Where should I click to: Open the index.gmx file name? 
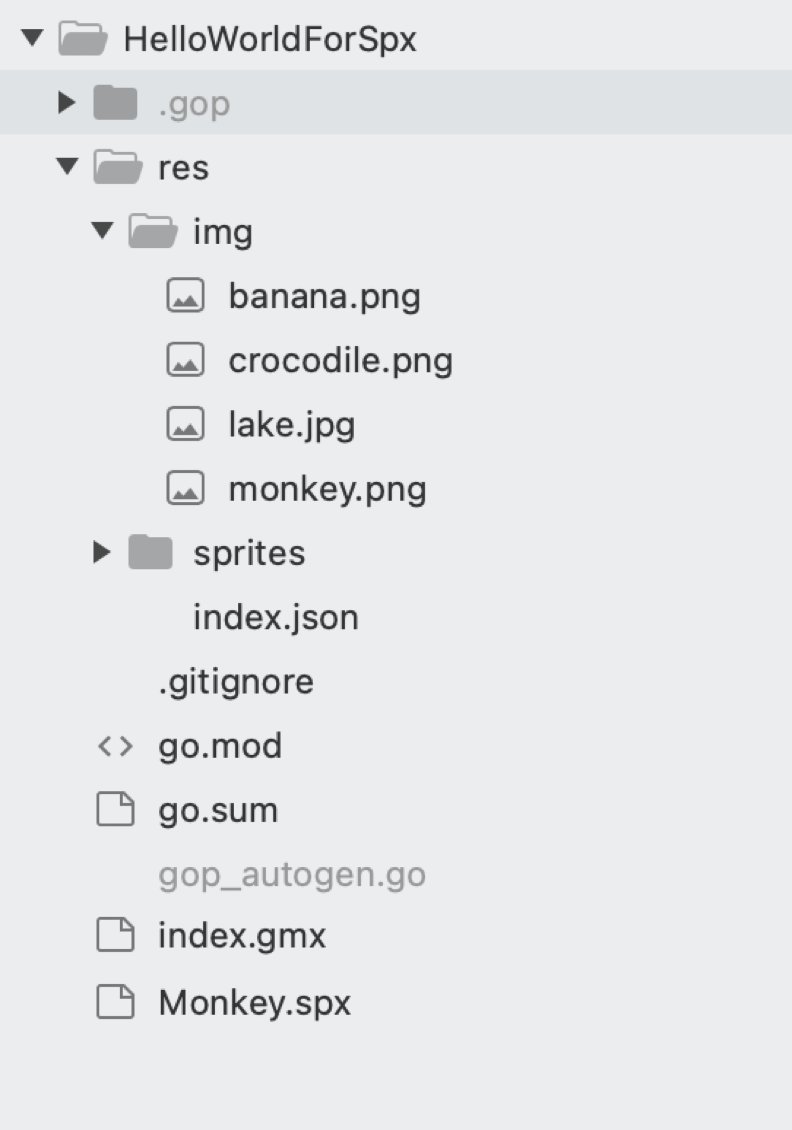coord(241,937)
